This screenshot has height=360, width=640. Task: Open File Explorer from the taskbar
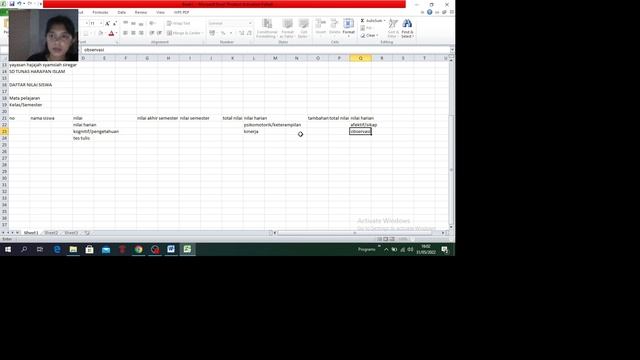[73, 249]
